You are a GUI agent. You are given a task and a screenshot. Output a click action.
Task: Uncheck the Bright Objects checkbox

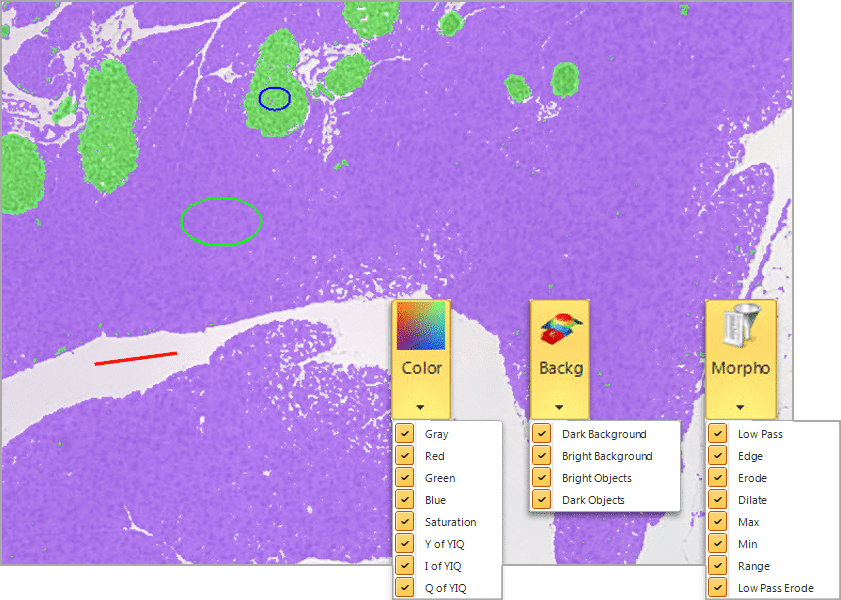(x=542, y=478)
